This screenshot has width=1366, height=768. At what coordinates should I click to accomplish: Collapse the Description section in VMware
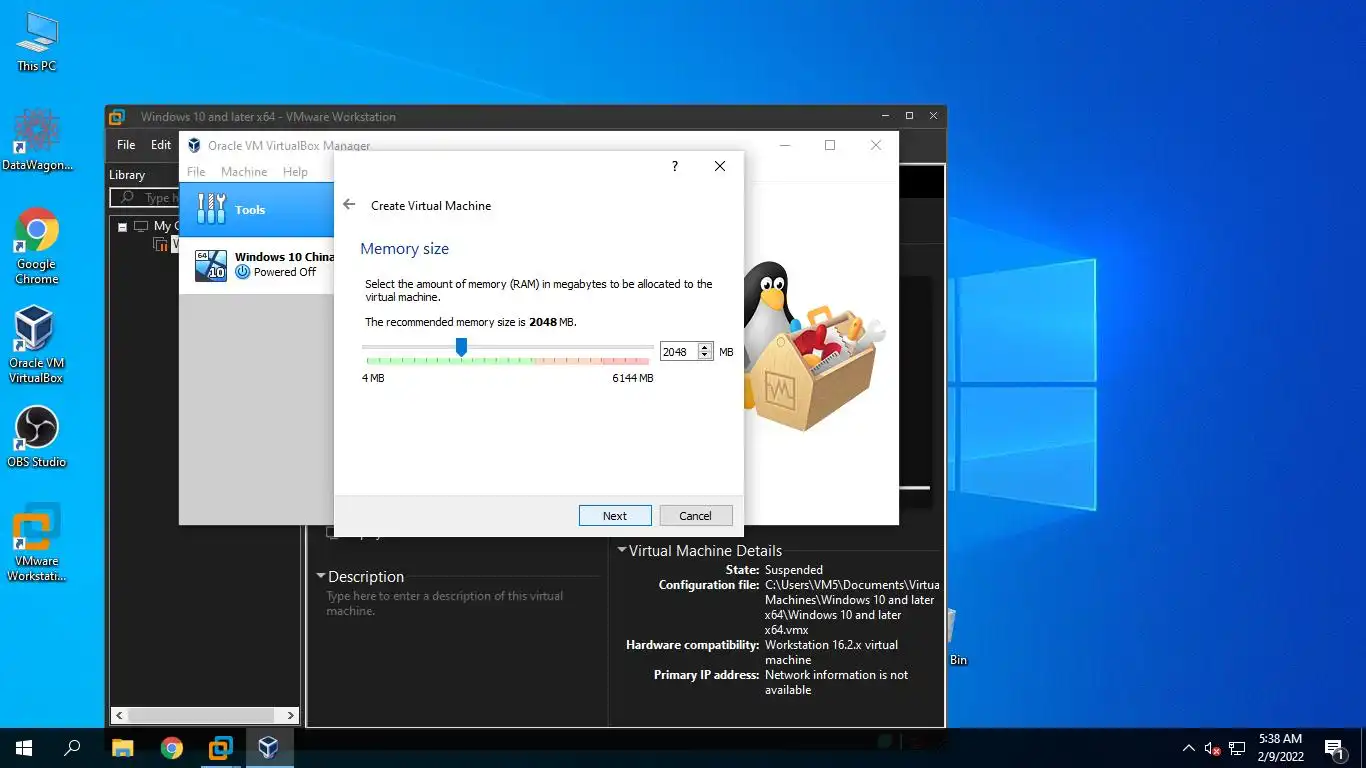[321, 576]
